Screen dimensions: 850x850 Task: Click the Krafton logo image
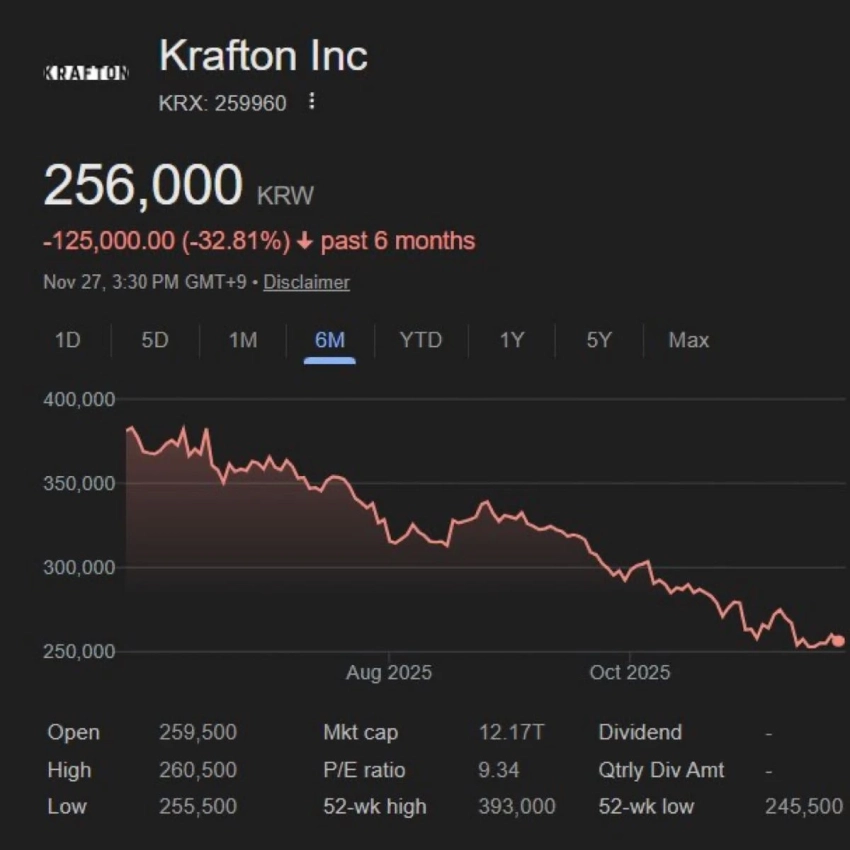point(86,72)
